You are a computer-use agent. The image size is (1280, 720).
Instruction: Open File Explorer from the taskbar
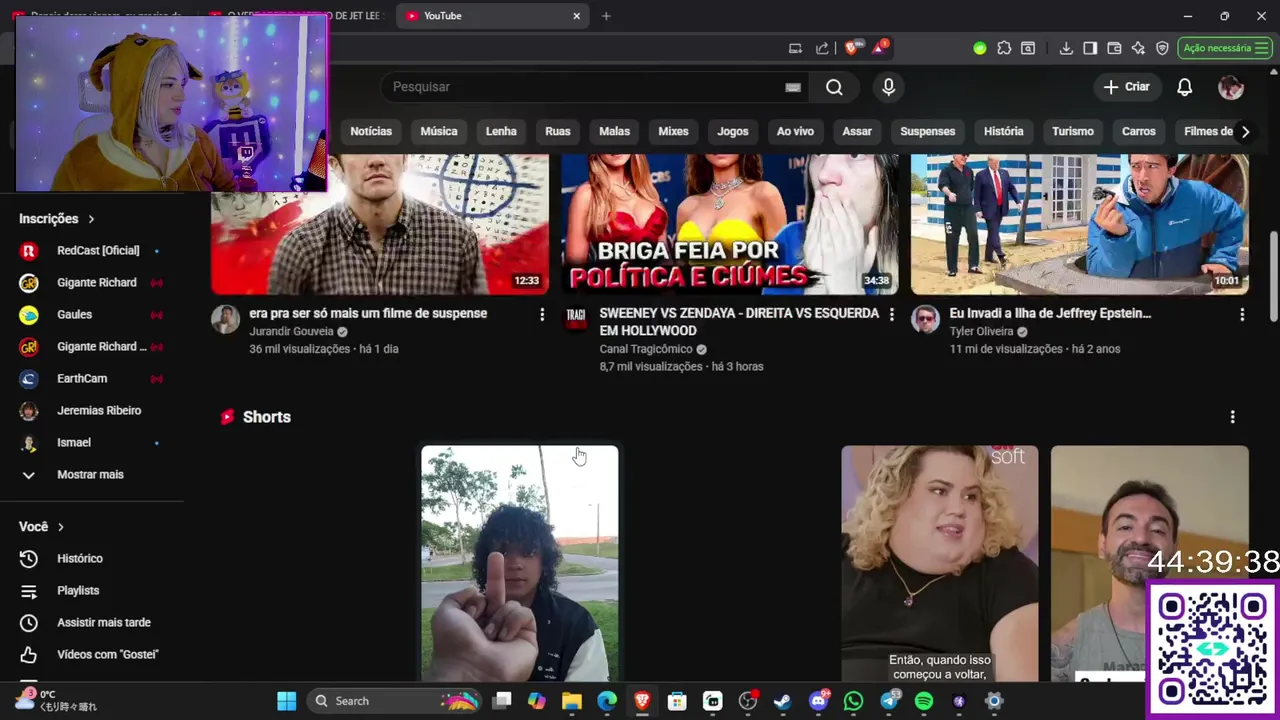(572, 701)
